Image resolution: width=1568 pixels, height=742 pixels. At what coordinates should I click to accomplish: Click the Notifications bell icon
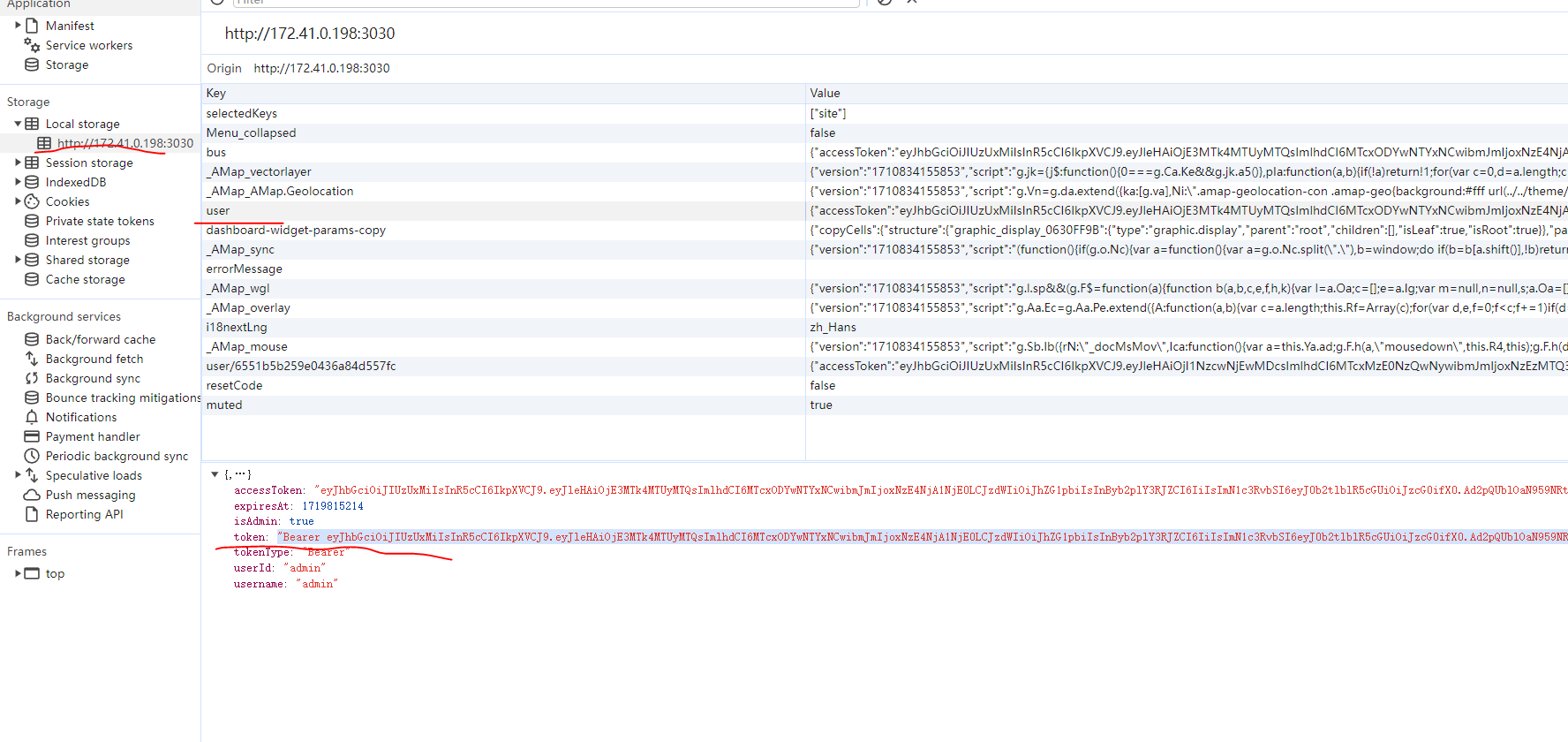pyautogui.click(x=32, y=417)
